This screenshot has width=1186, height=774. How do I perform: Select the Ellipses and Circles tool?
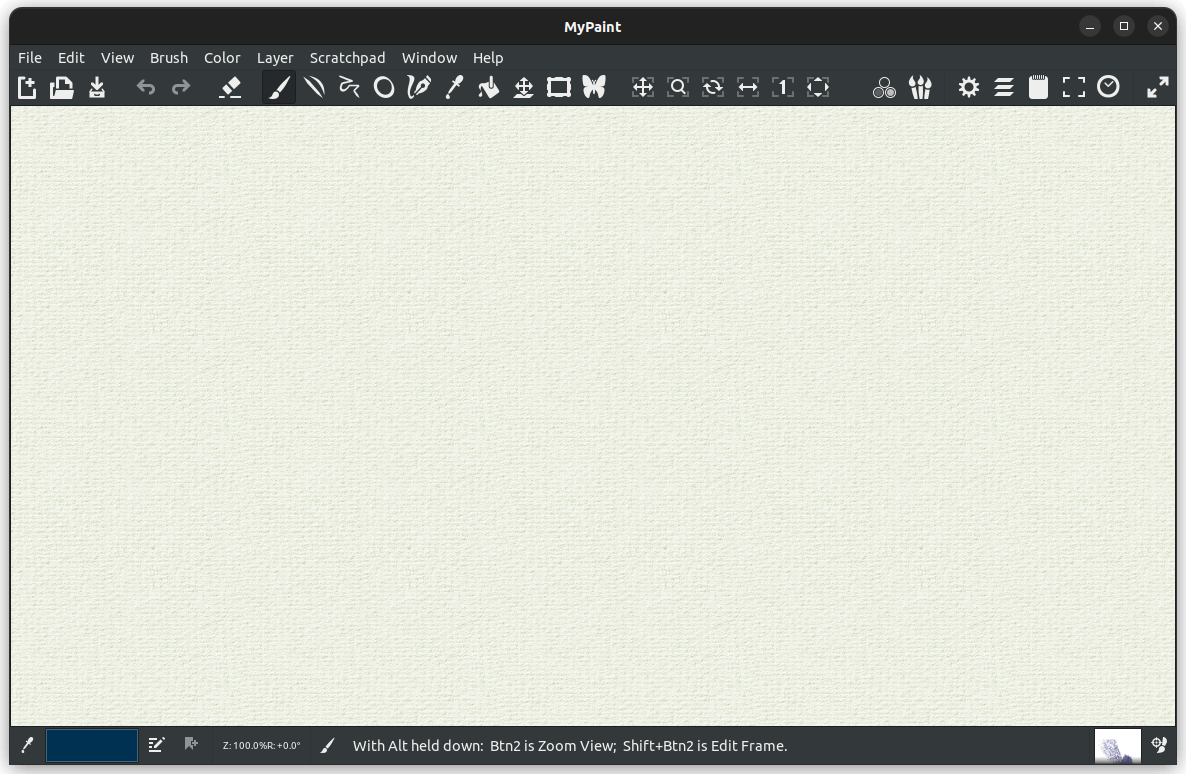(384, 87)
